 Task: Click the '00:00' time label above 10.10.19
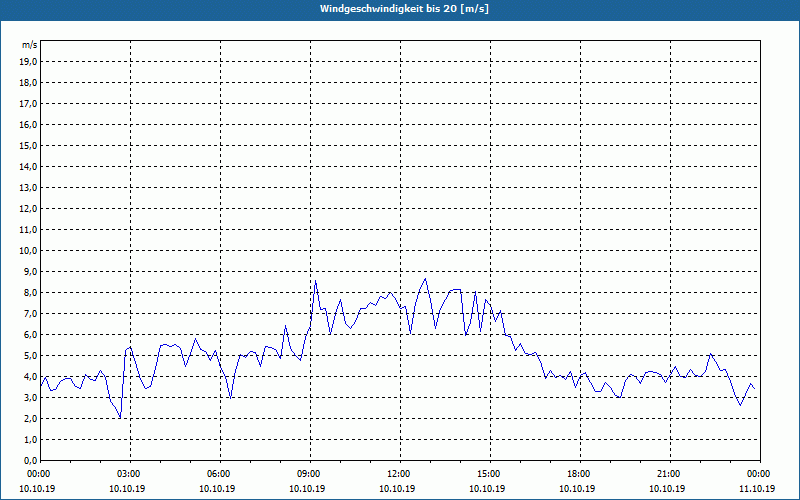37,474
